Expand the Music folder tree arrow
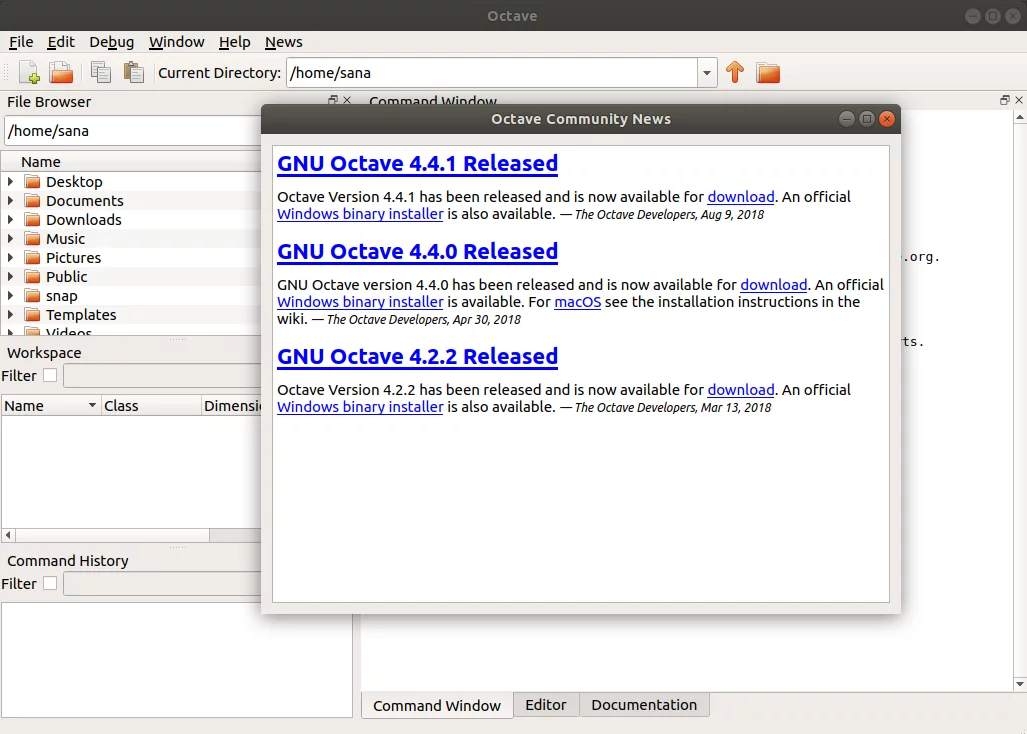 [x=10, y=238]
